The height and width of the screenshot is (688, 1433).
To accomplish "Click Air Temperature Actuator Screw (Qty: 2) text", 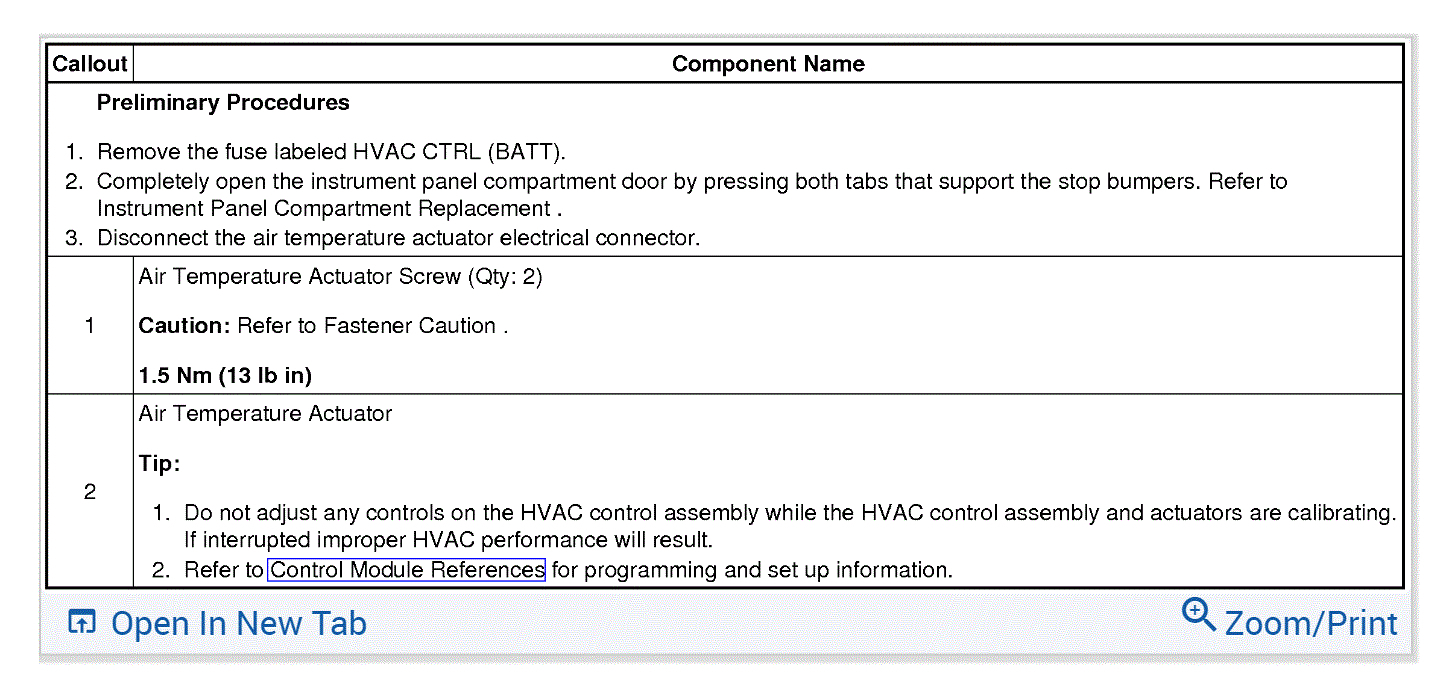I will click(340, 277).
